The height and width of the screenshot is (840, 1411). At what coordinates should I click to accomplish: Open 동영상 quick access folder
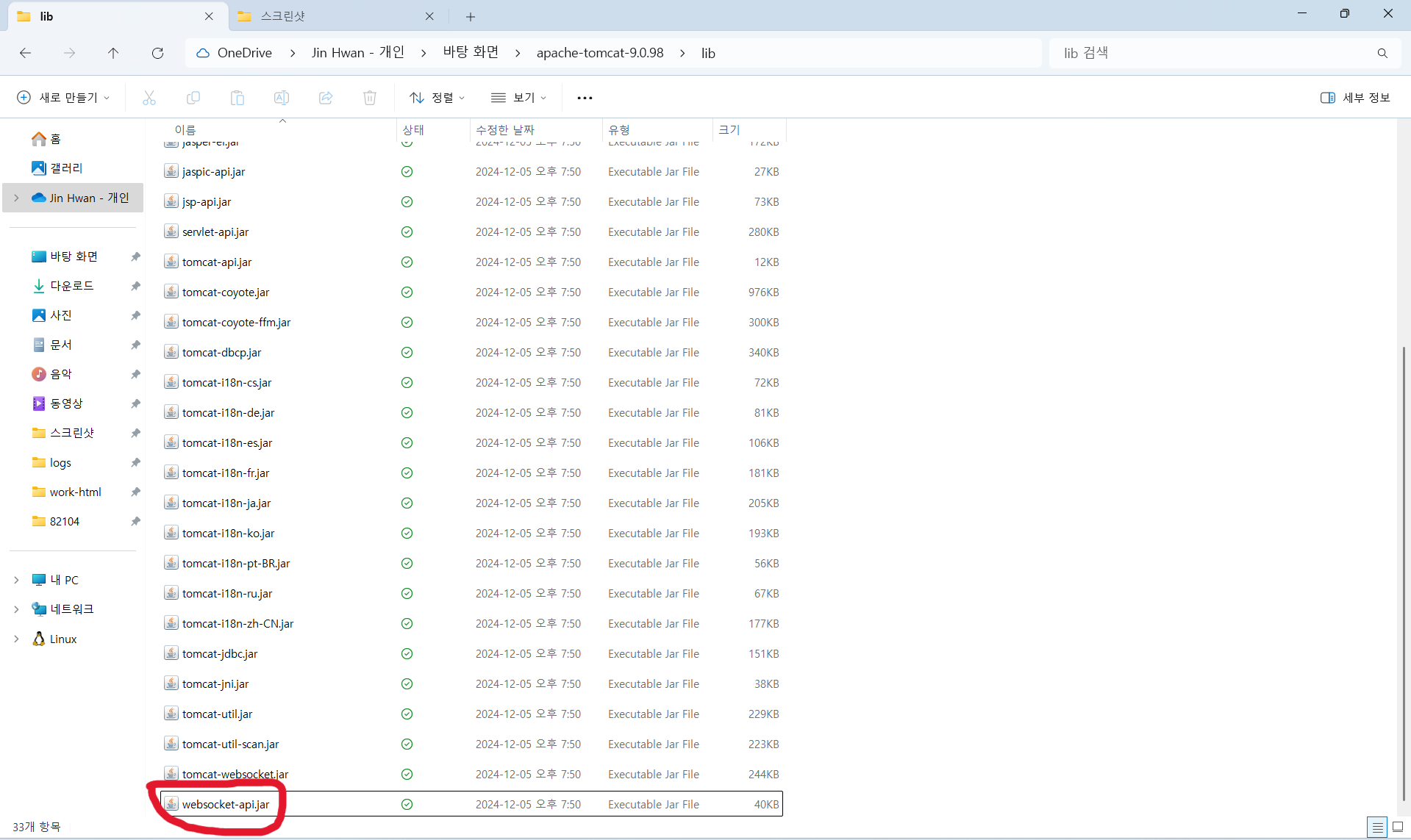point(57,403)
